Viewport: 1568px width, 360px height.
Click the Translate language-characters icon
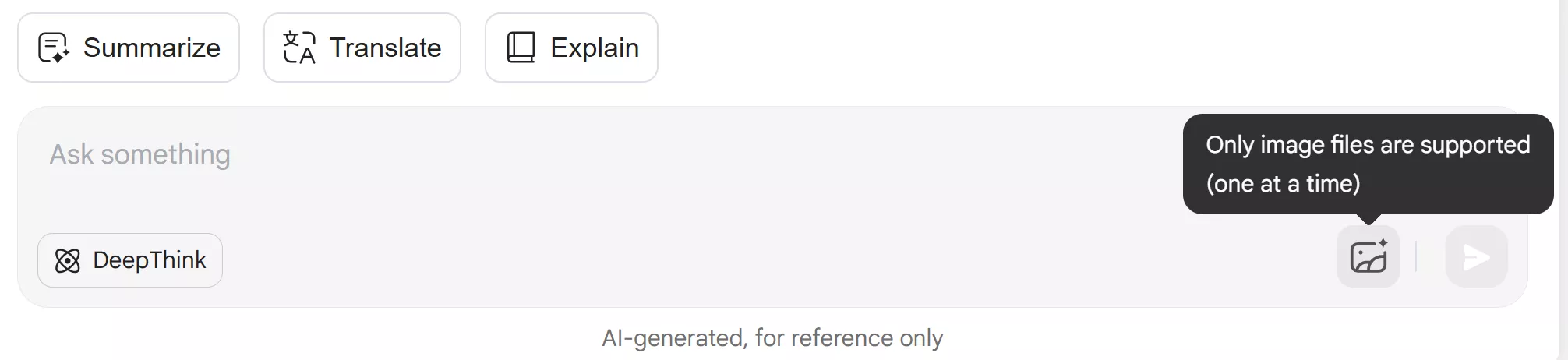[x=299, y=48]
